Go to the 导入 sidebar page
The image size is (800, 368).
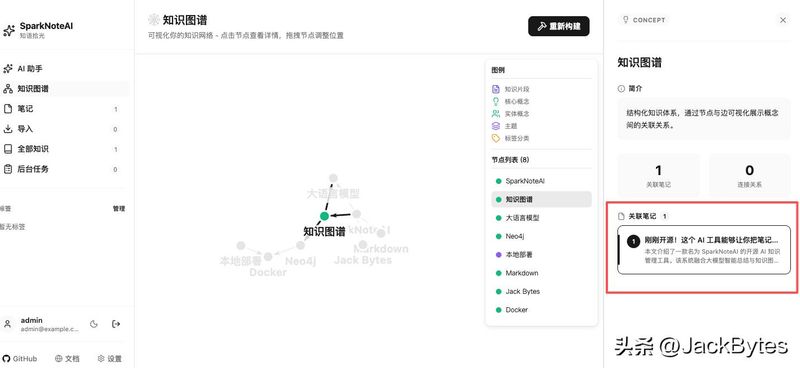point(64,129)
